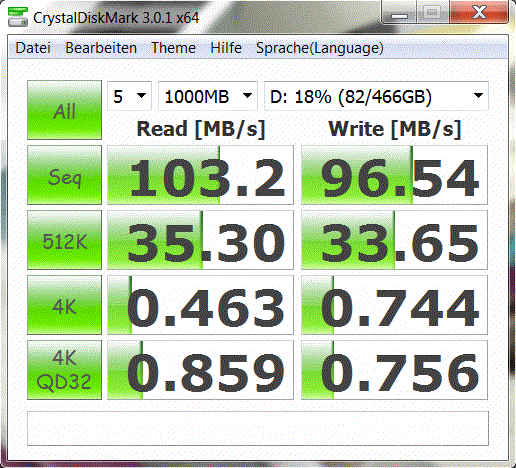Click the 512K write result 33.65
Screen dimensions: 516x468
[394, 240]
